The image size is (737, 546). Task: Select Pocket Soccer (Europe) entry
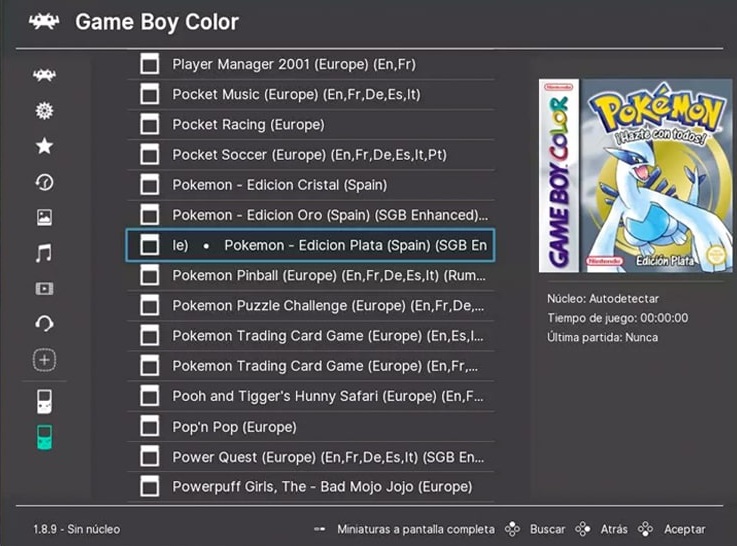(311, 155)
